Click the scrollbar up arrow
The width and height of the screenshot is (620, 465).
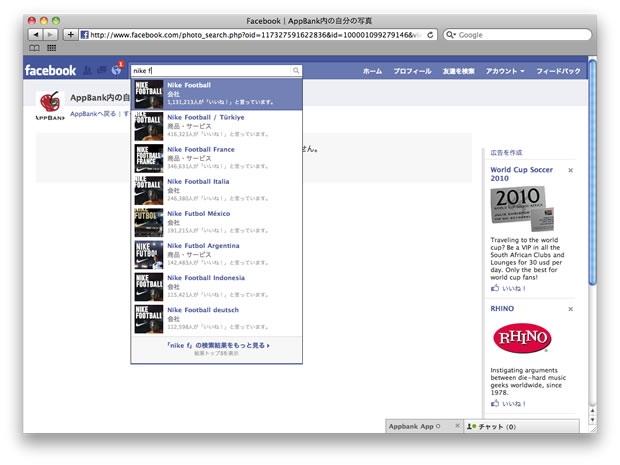coord(592,411)
